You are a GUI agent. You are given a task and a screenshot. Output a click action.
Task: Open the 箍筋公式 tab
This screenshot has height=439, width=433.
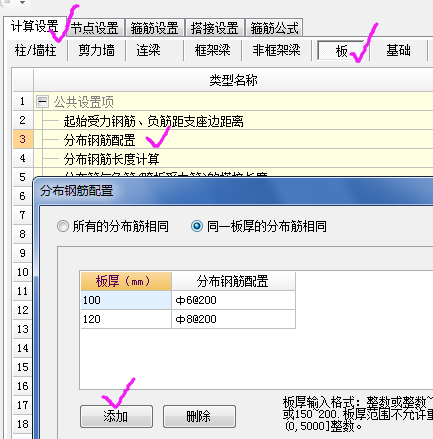tap(274, 28)
